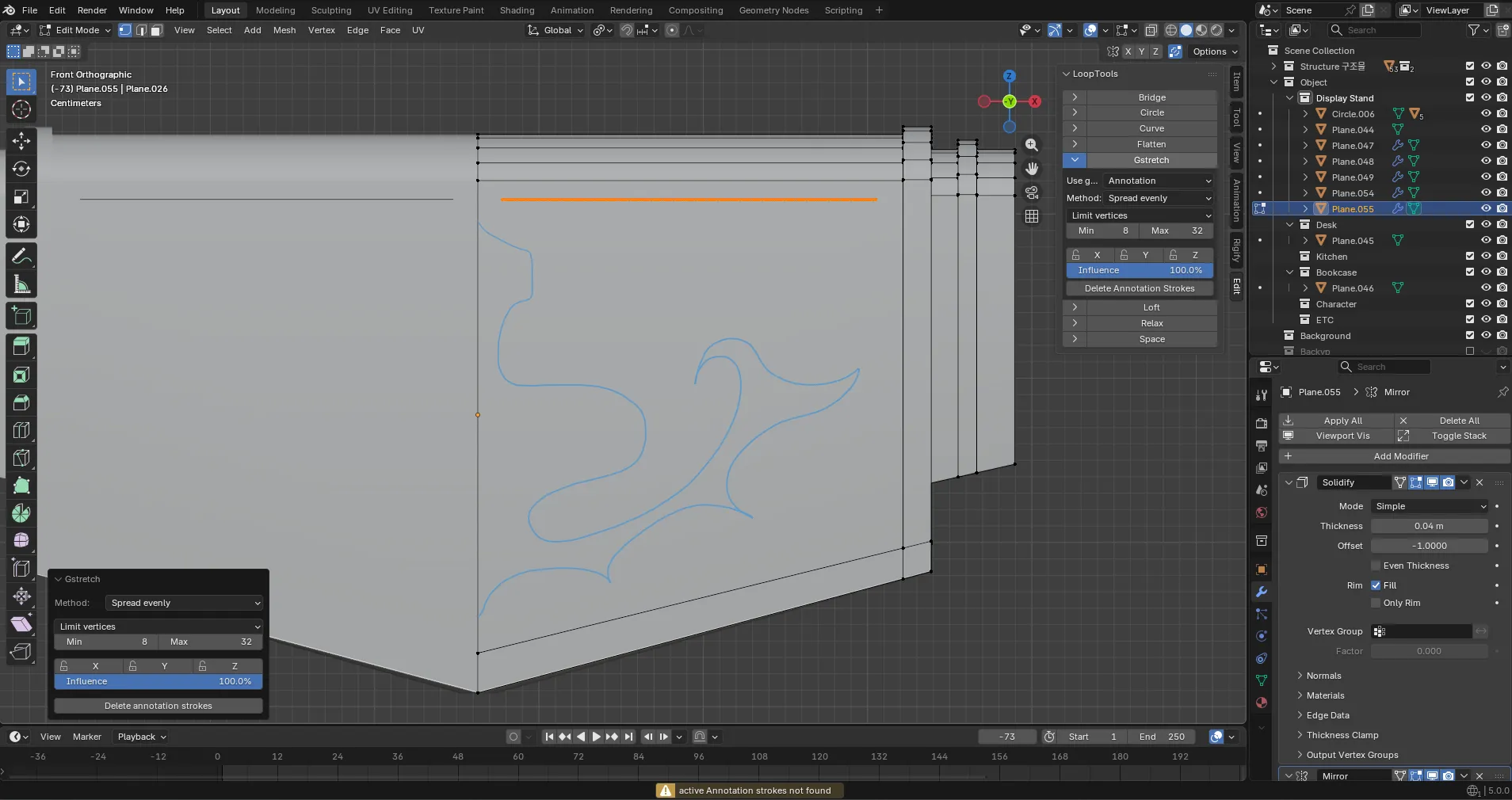This screenshot has width=1512, height=800.
Task: Open the Mesh menu in viewport header
Action: [x=284, y=30]
